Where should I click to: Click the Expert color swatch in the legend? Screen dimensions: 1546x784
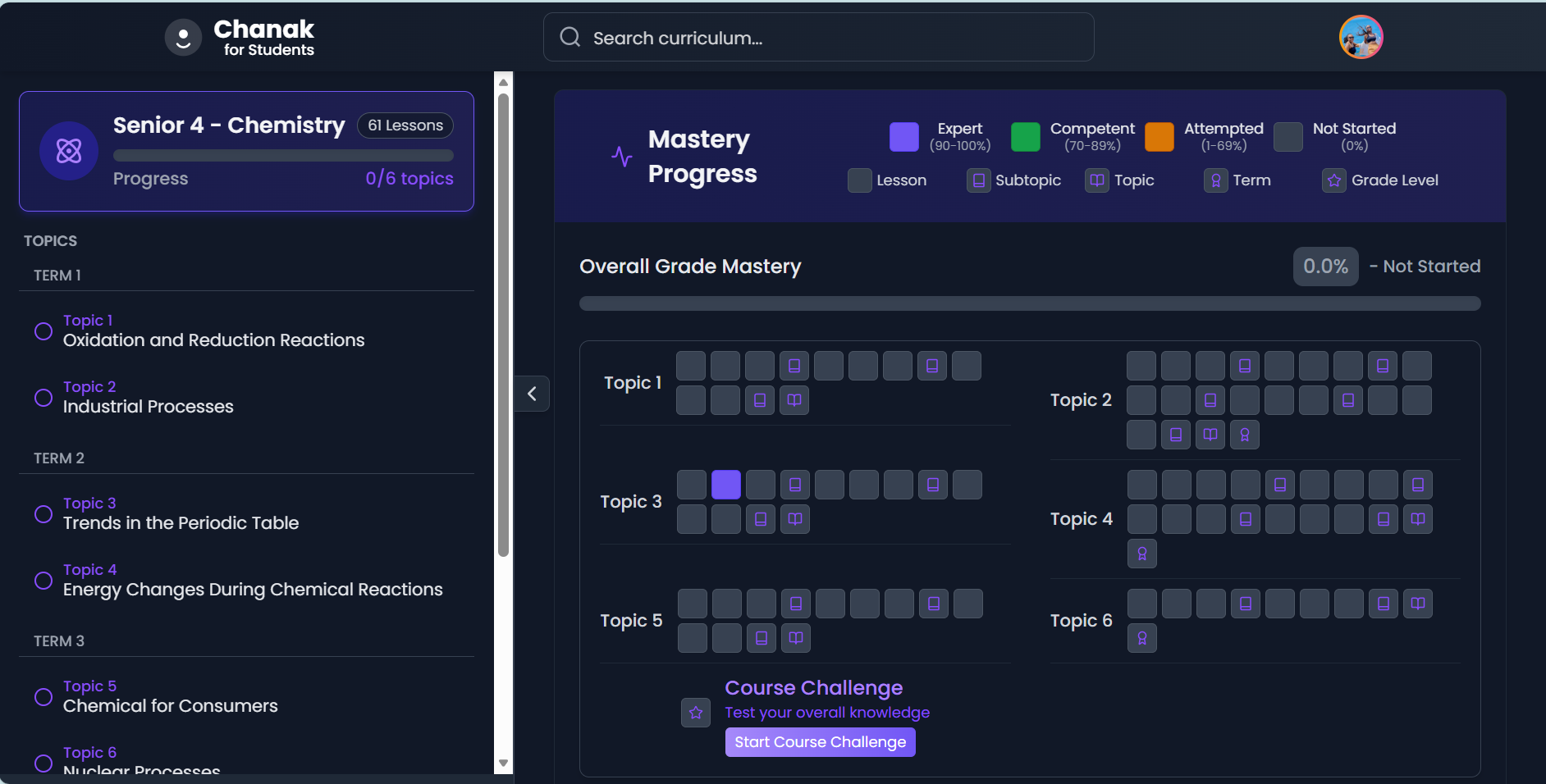point(903,136)
